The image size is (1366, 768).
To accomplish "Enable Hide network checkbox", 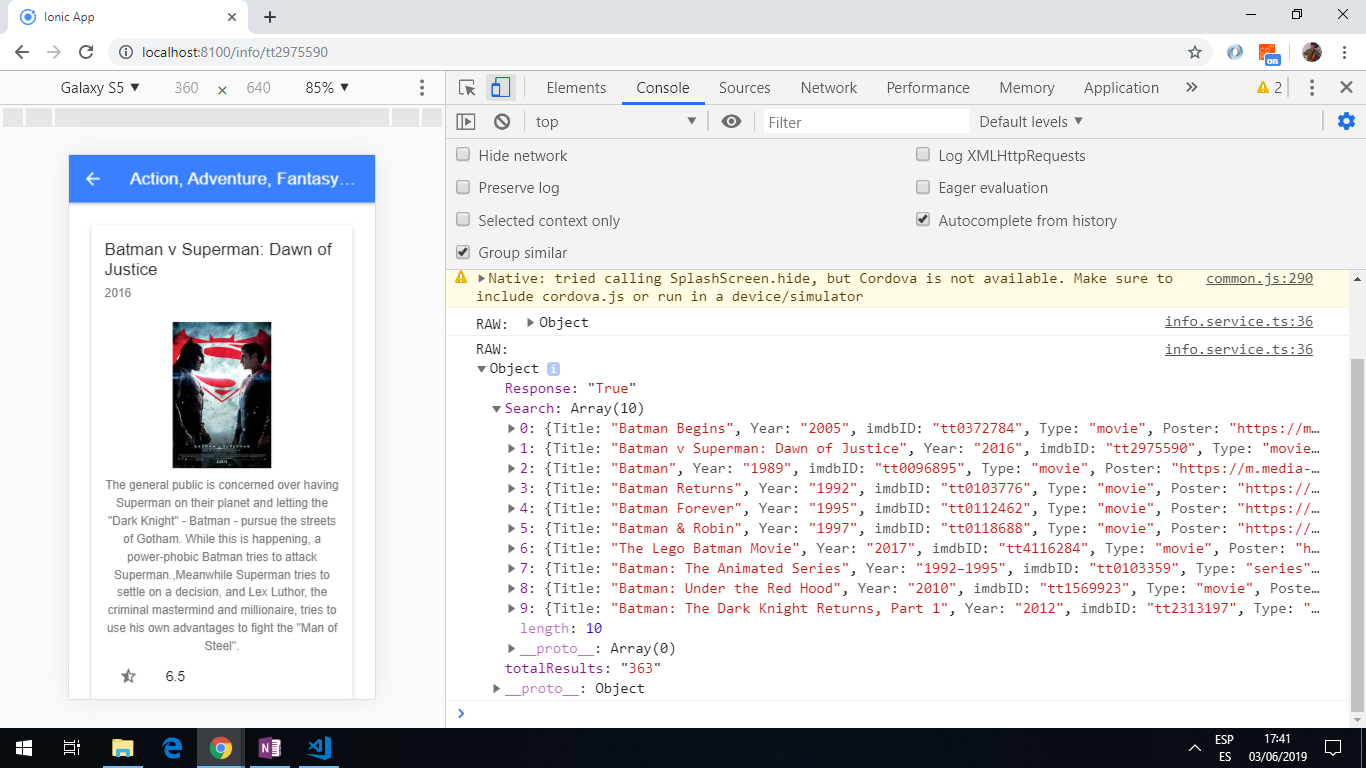I will [463, 155].
